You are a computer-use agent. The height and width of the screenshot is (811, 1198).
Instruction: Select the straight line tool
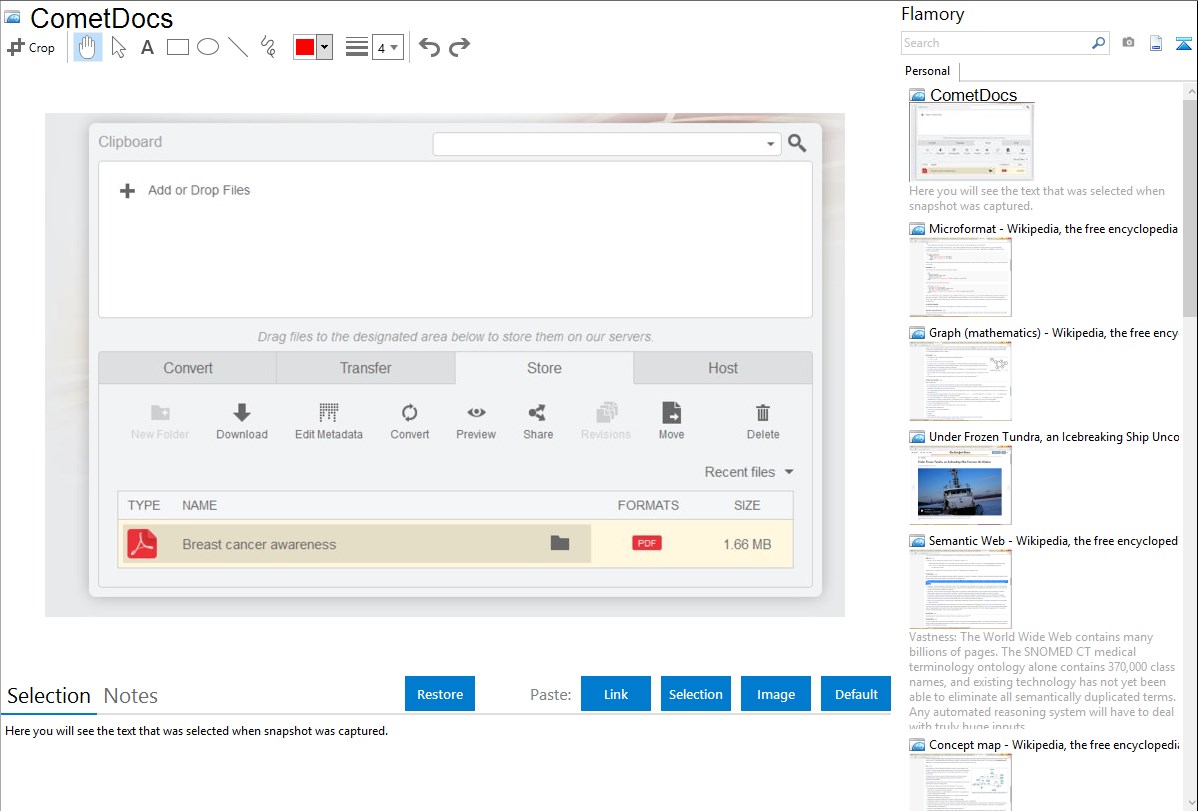pos(238,47)
